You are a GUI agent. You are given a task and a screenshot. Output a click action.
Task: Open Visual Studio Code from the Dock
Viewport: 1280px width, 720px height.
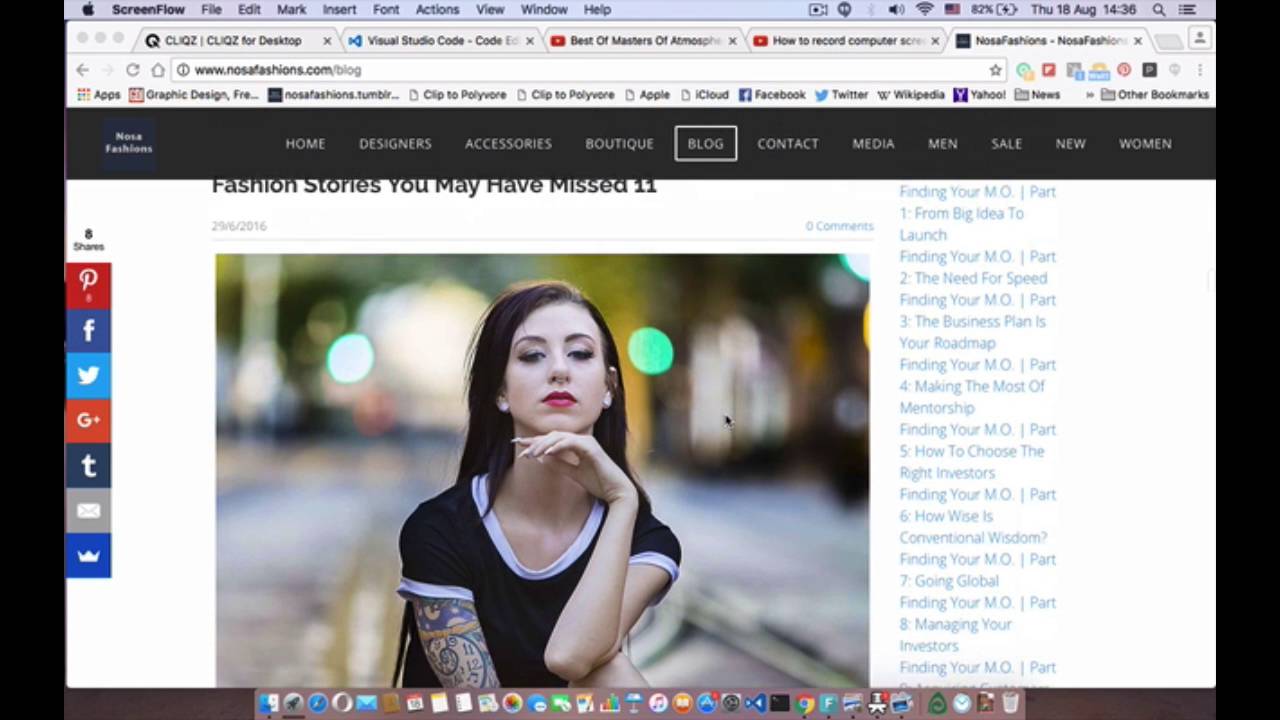755,704
